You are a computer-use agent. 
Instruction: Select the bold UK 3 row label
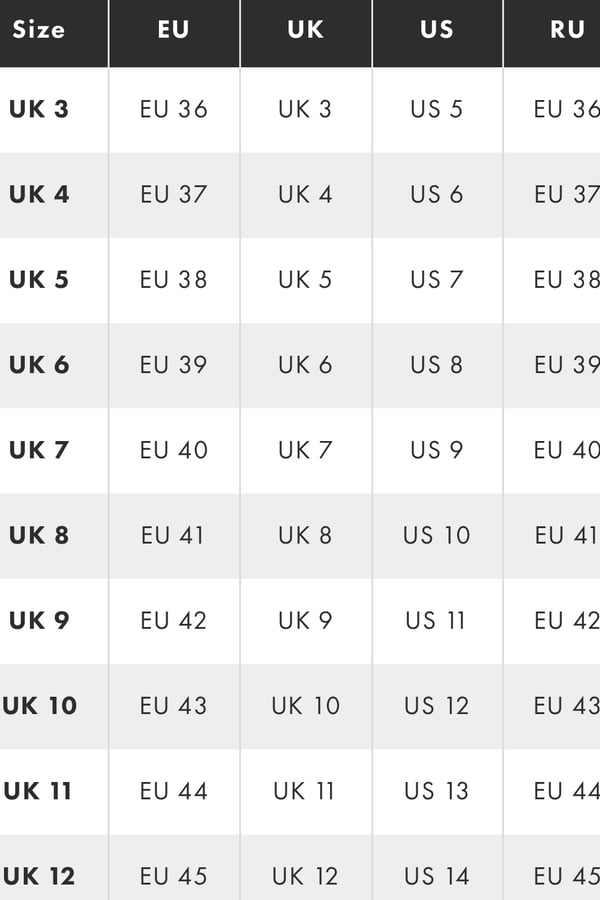39,109
